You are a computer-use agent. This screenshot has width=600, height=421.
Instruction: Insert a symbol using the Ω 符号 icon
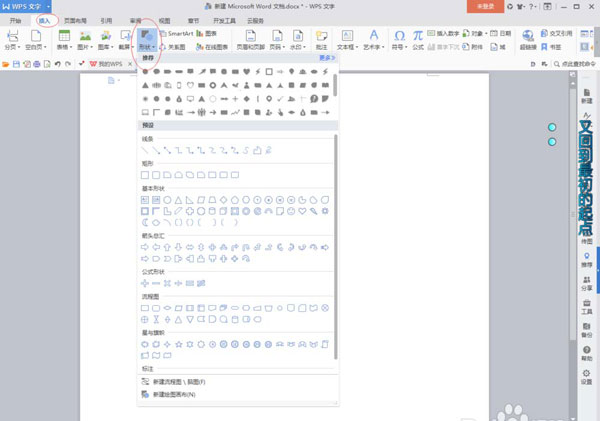point(399,40)
